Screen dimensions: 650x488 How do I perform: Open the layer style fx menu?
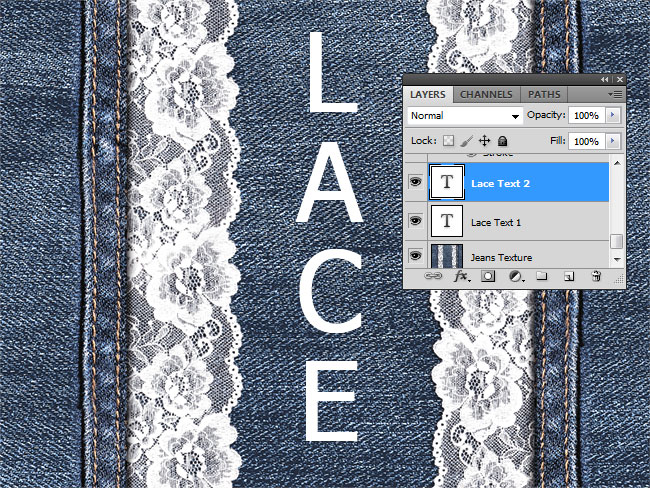[x=462, y=277]
